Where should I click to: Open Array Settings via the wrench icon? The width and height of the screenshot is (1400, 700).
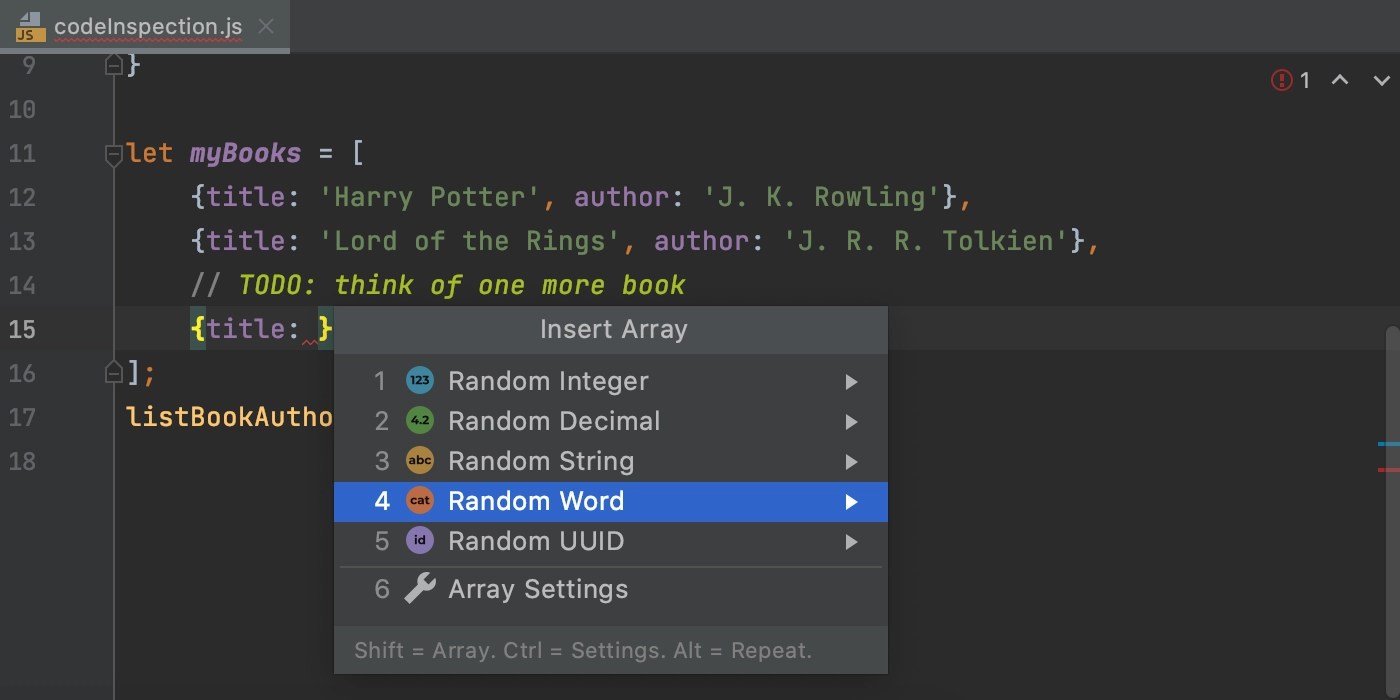[419, 589]
